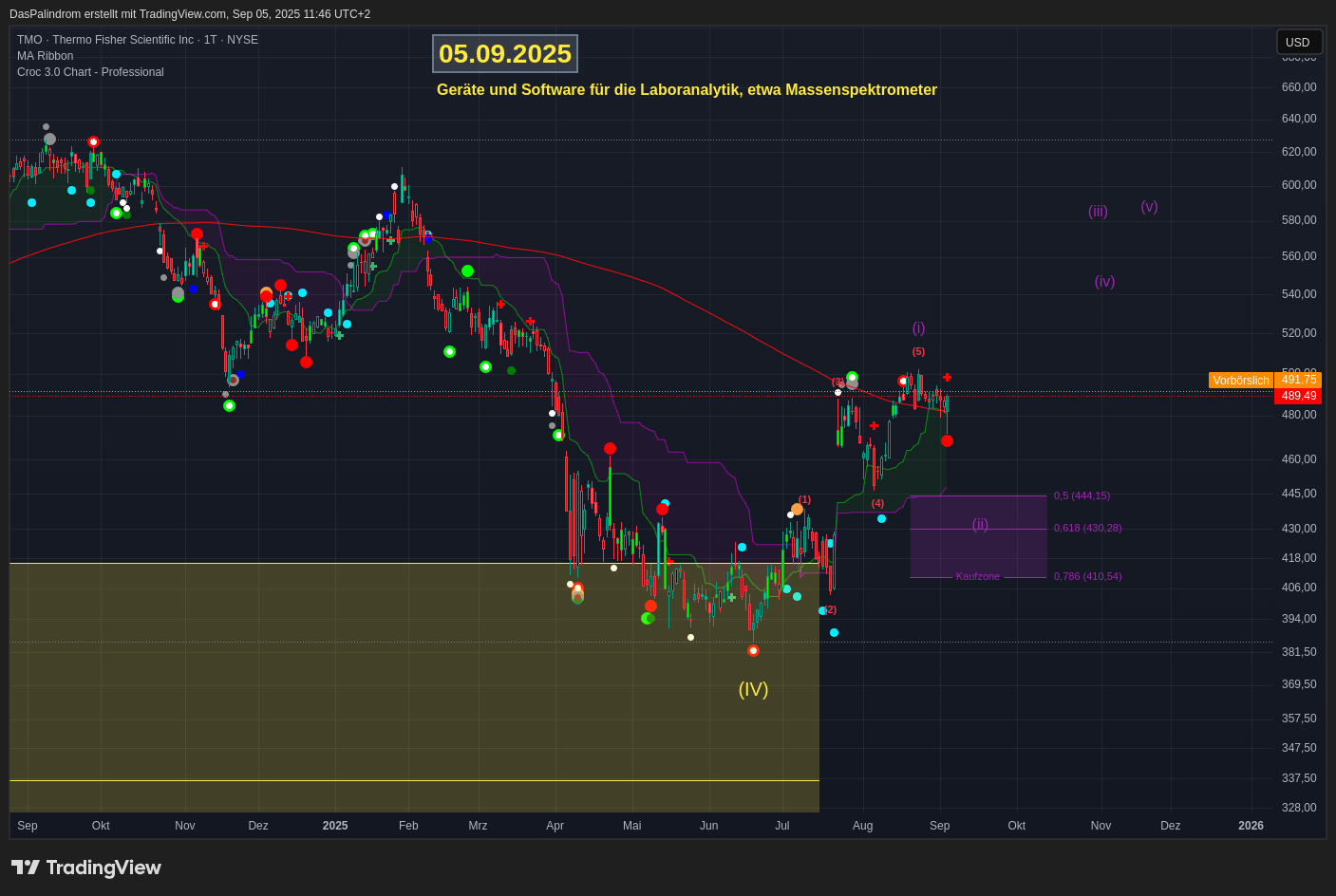This screenshot has width=1336, height=896.
Task: Select the red (5) wave label
Action: tap(918, 351)
